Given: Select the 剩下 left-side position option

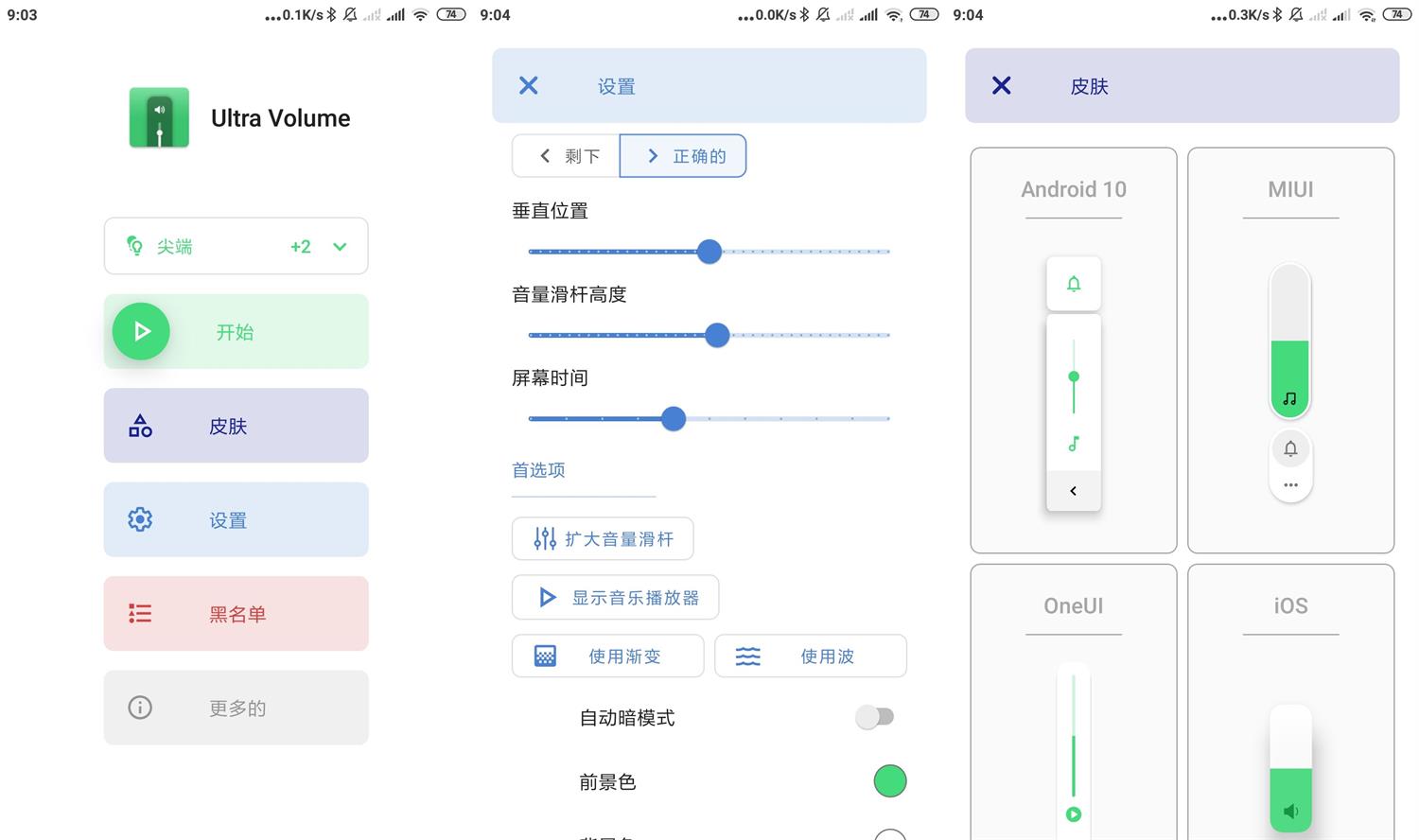Looking at the screenshot, I should (x=566, y=156).
